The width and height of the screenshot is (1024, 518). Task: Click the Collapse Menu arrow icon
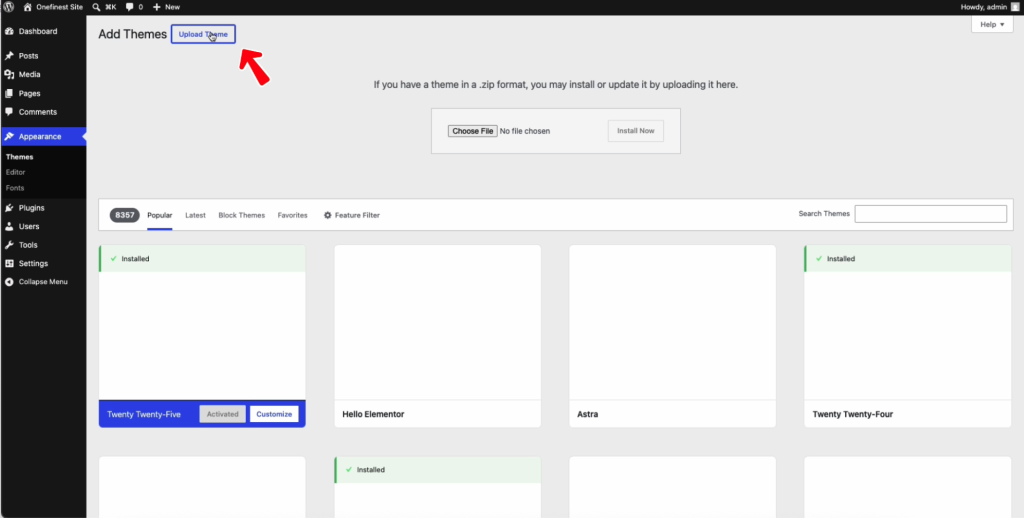point(9,282)
